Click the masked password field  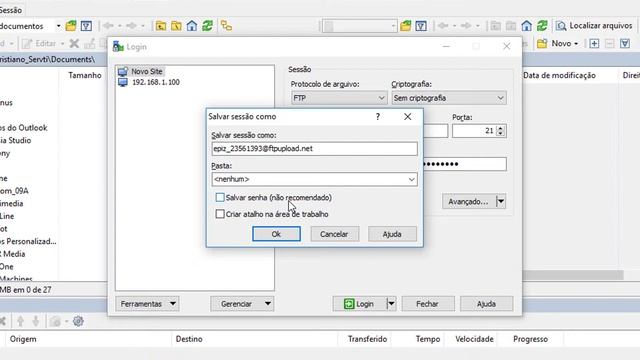tap(465, 164)
